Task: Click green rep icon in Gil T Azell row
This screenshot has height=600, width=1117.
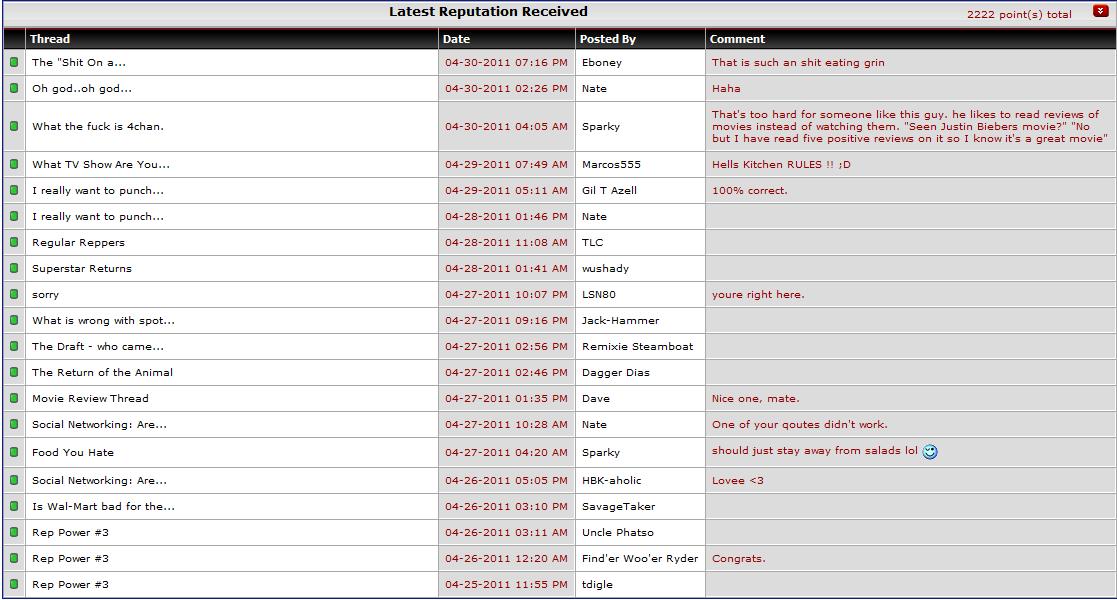Action: coord(14,190)
